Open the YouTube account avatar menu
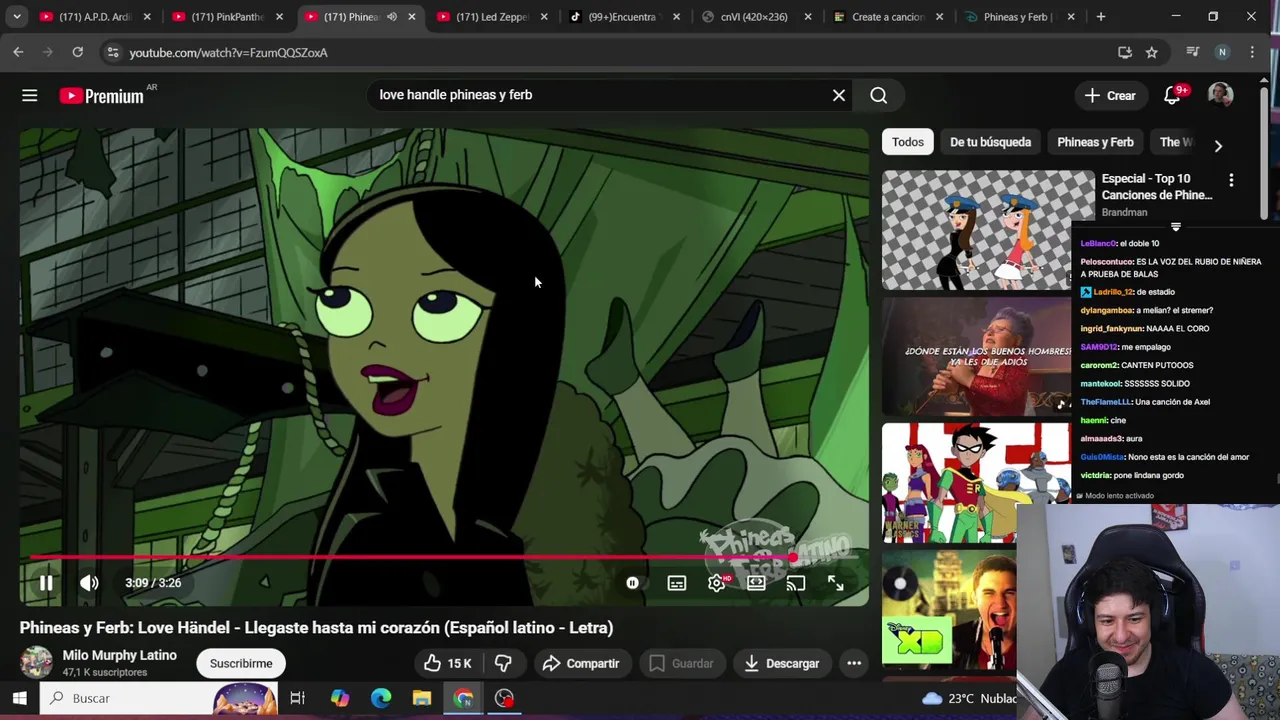The width and height of the screenshot is (1280, 720). [x=1220, y=95]
